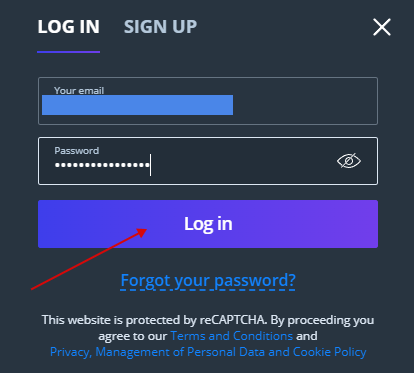The height and width of the screenshot is (373, 414).
Task: Click the purple Log in button
Action: point(208,224)
